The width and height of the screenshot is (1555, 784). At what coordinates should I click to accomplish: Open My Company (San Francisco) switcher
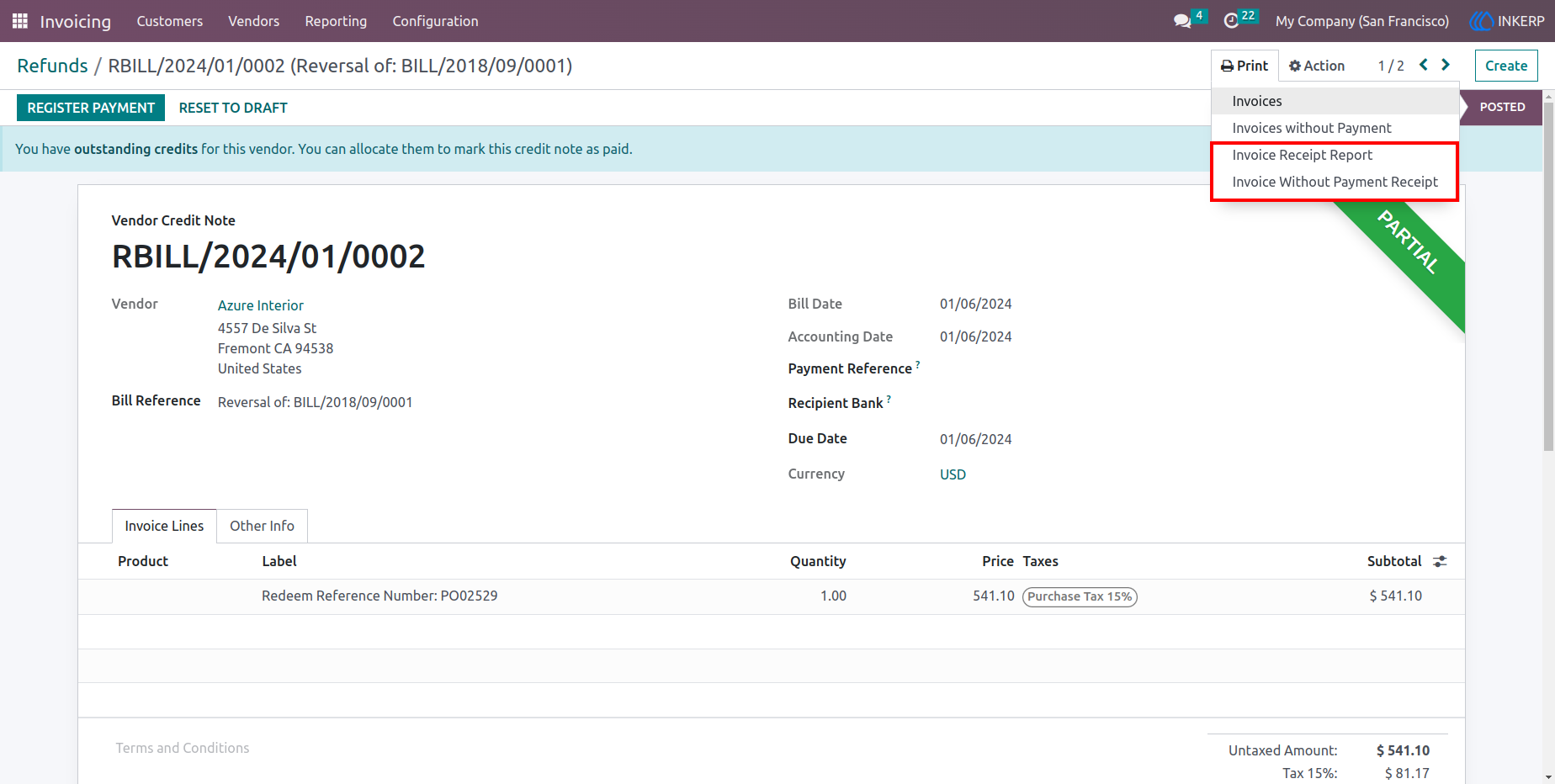(1362, 21)
